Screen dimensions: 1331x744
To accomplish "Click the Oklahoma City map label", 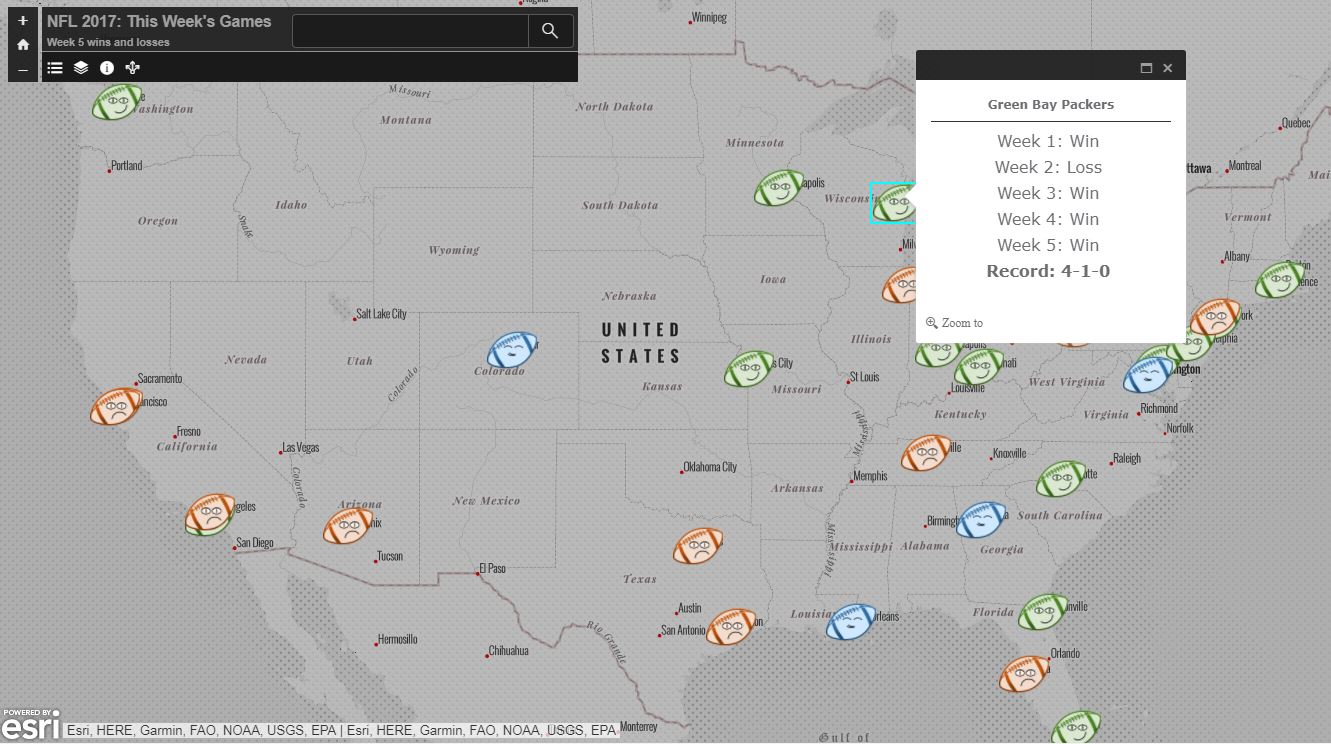I will coord(710,467).
